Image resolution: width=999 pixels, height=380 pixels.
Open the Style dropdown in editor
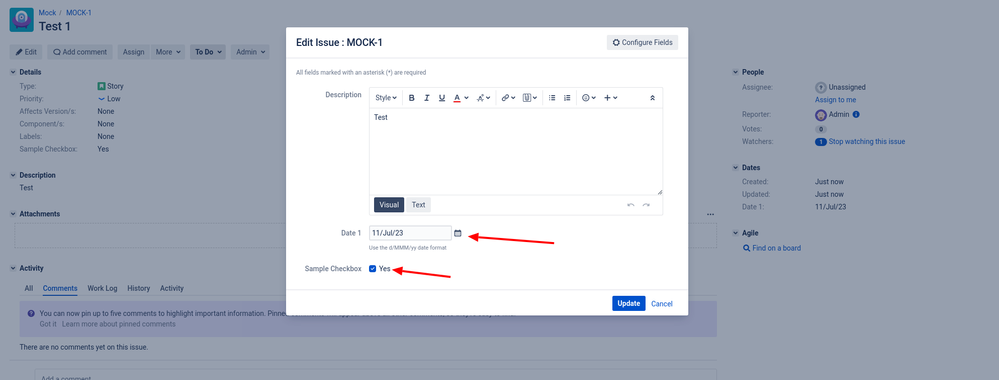[386, 98]
